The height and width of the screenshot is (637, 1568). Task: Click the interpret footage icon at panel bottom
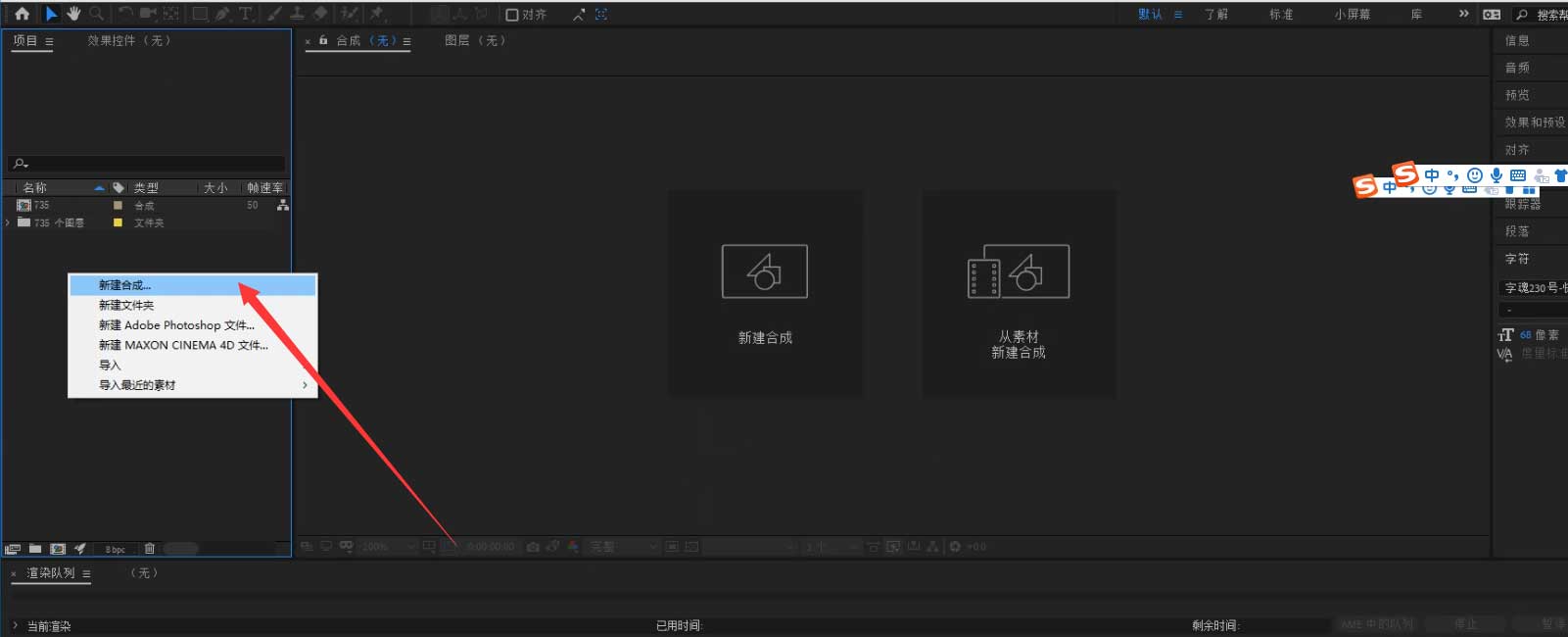(x=13, y=549)
